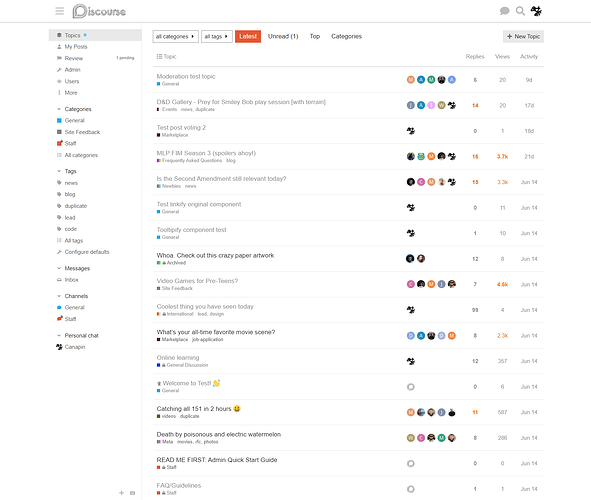Click the plus icon at sidebar bottom
This screenshot has width=591, height=500.
point(121,493)
